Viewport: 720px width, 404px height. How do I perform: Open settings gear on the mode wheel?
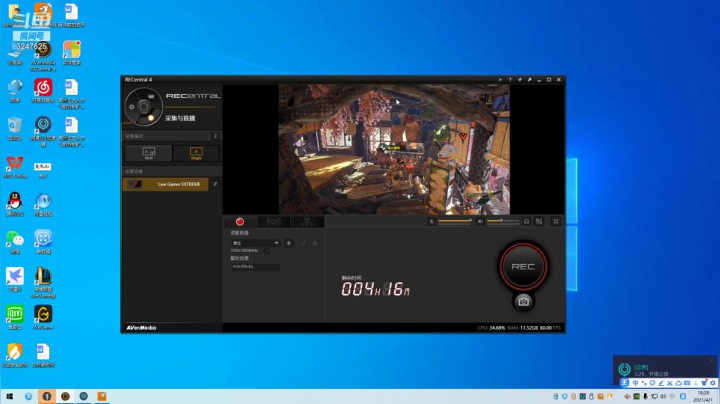132,107
